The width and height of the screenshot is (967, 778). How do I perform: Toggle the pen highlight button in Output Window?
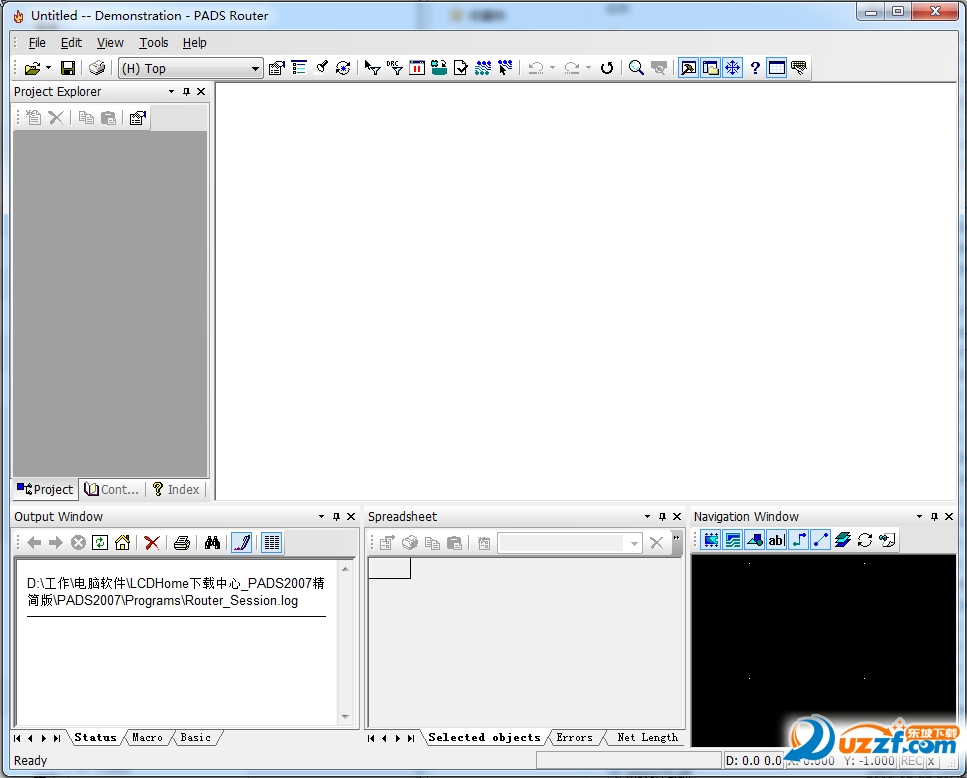[x=241, y=542]
